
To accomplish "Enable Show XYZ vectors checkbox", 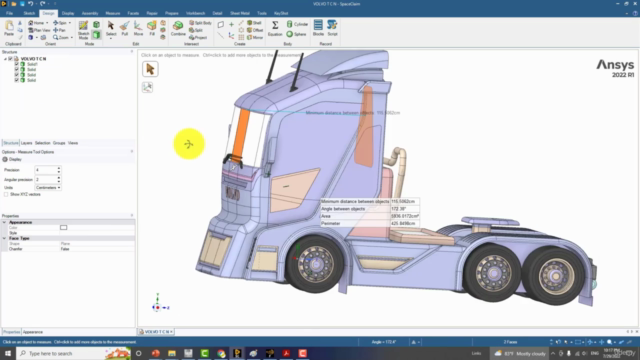I will 6,194.
